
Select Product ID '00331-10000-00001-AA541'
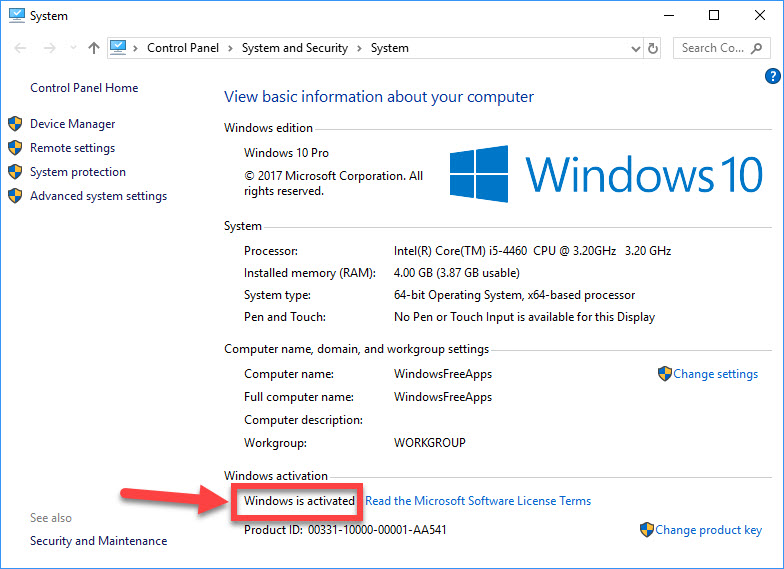point(377,530)
